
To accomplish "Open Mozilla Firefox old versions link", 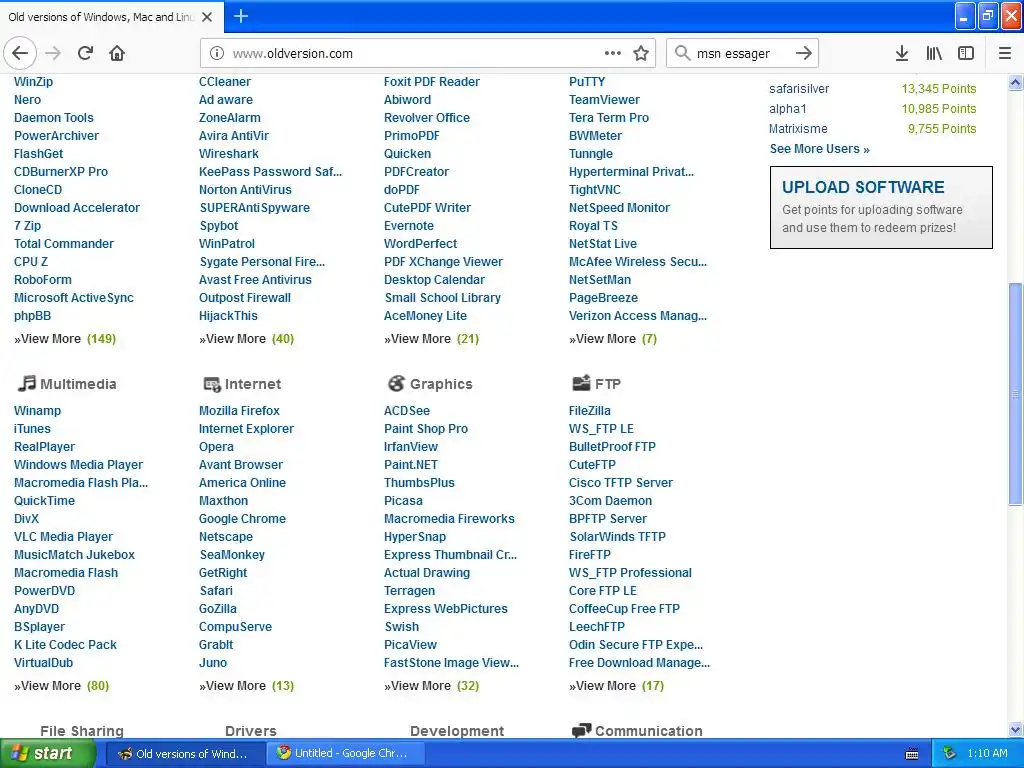I will tap(239, 411).
